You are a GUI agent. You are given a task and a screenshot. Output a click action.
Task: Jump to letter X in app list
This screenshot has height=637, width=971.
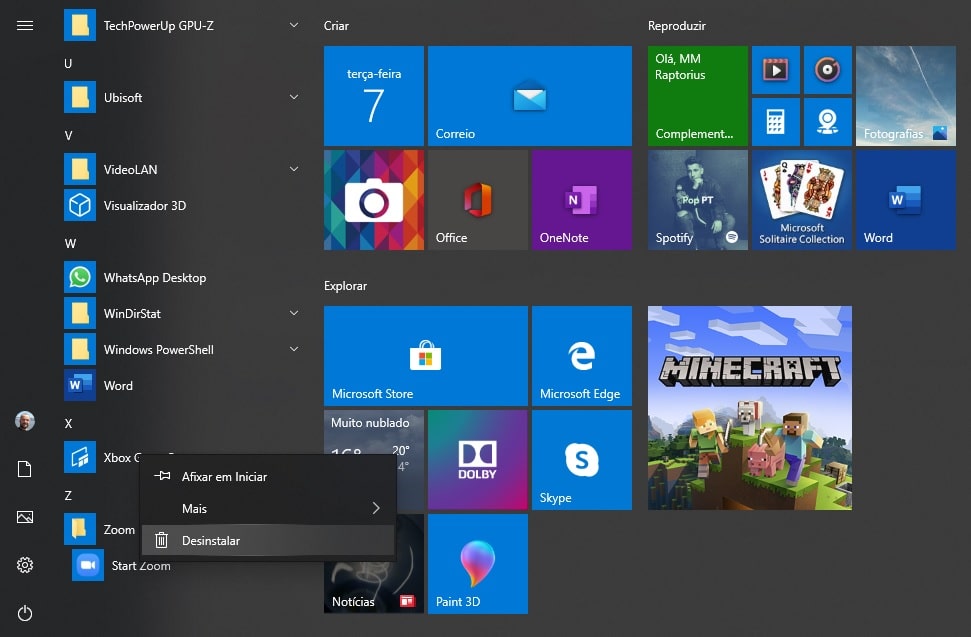[68, 423]
